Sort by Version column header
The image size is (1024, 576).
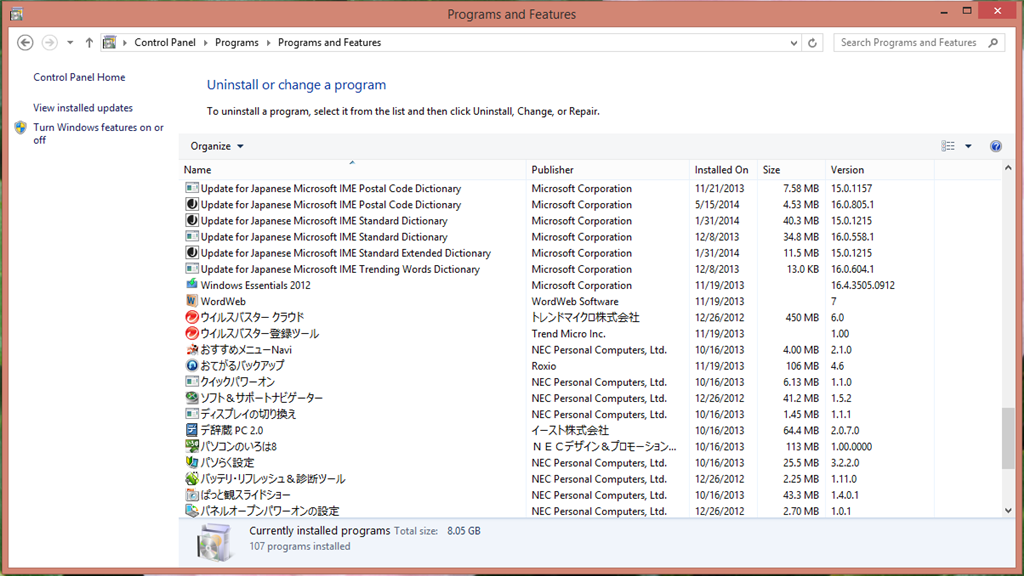880,170
